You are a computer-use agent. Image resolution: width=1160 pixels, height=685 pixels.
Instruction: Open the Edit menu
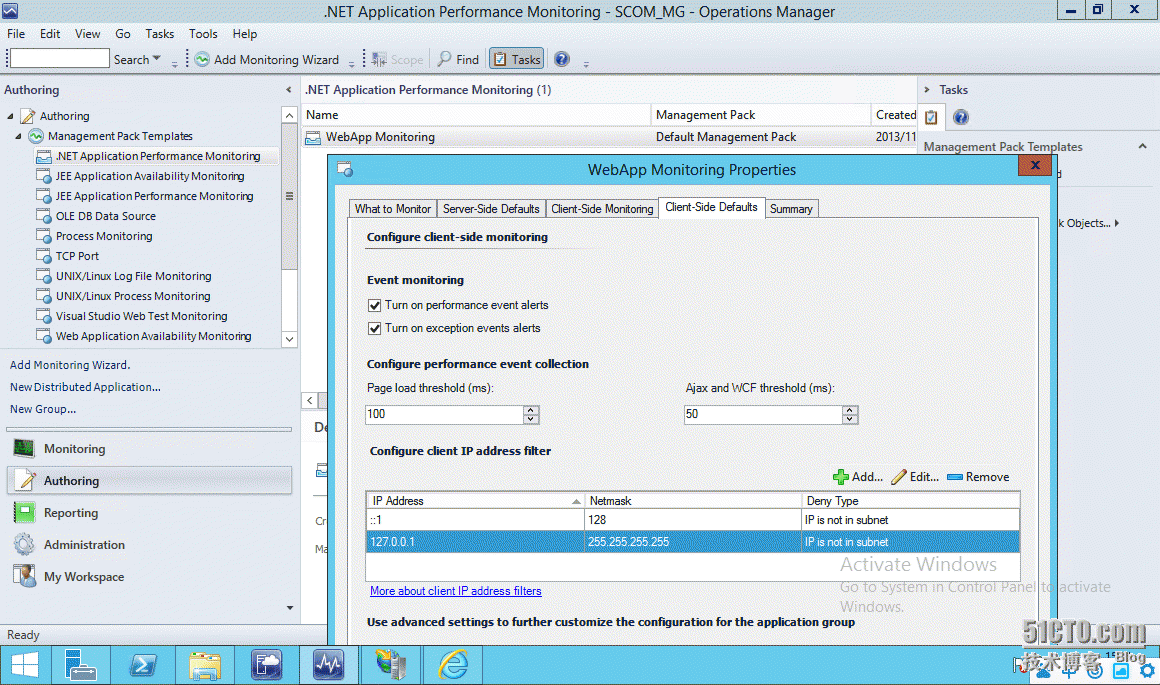tap(50, 34)
